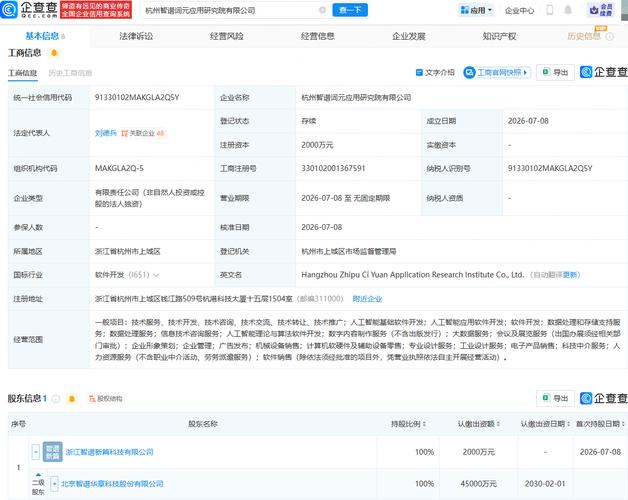Open the notifications bell icon
The width and height of the screenshot is (628, 500).
click(568, 10)
